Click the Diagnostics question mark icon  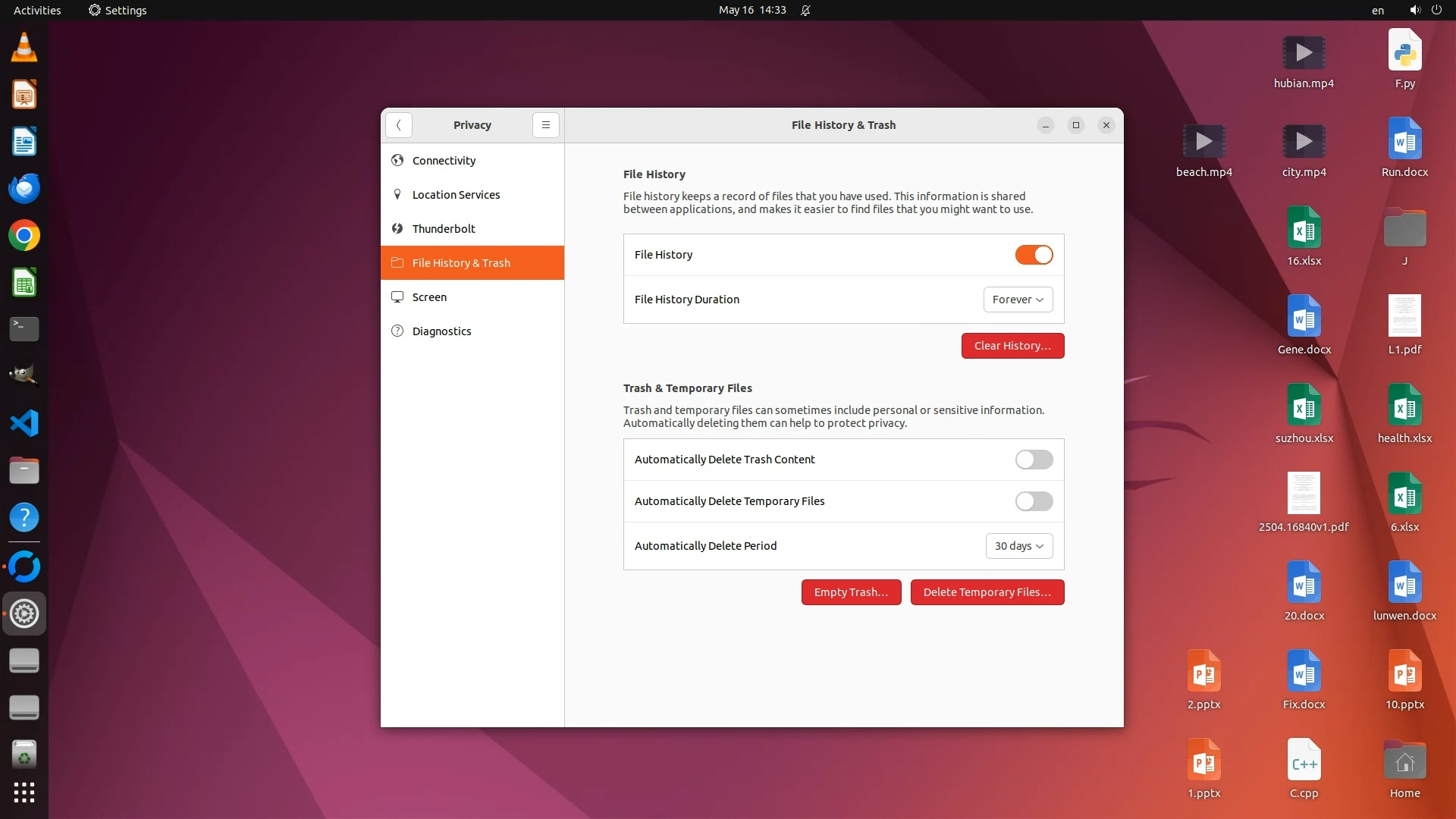click(397, 331)
